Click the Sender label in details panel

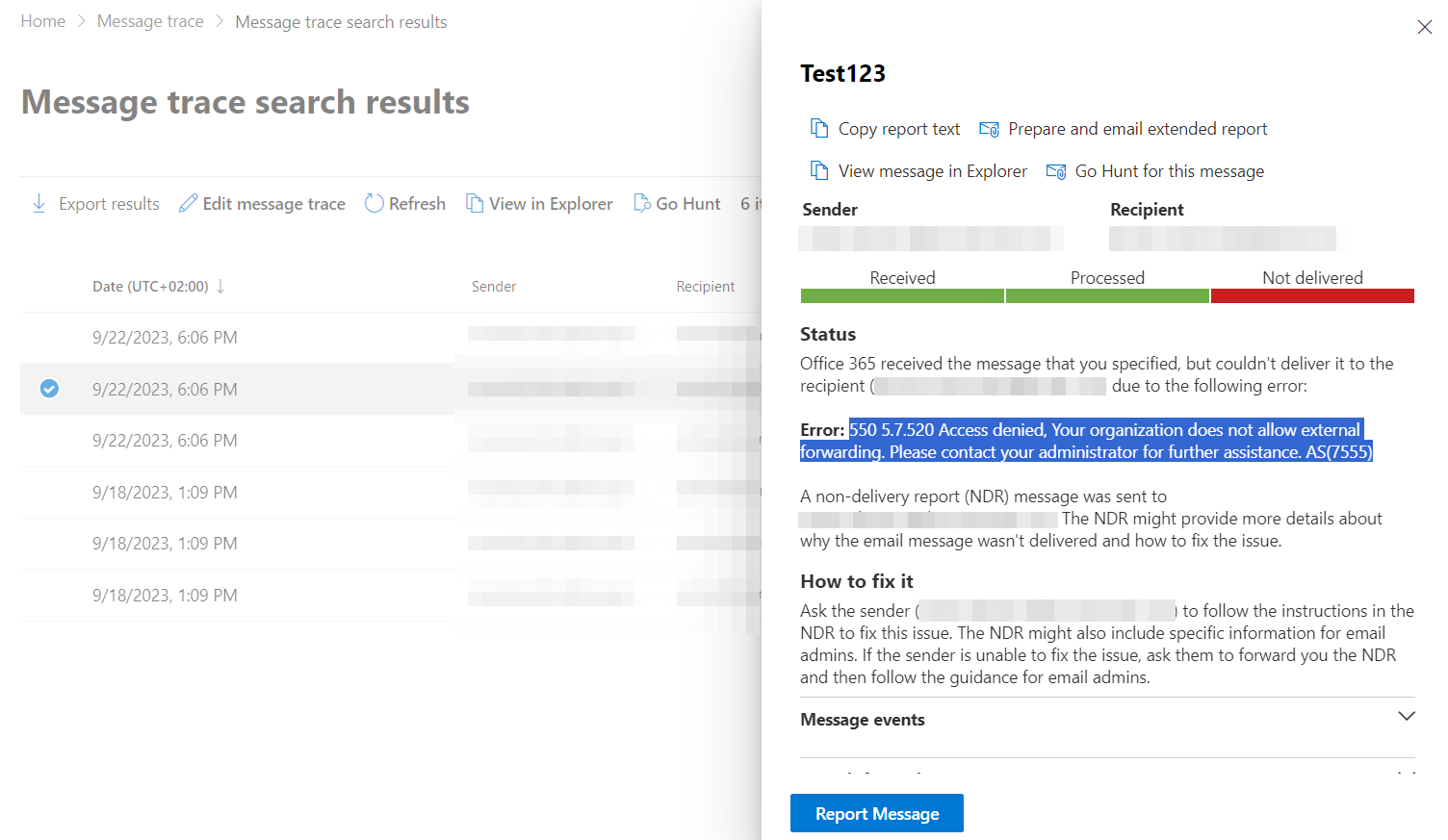(x=830, y=210)
